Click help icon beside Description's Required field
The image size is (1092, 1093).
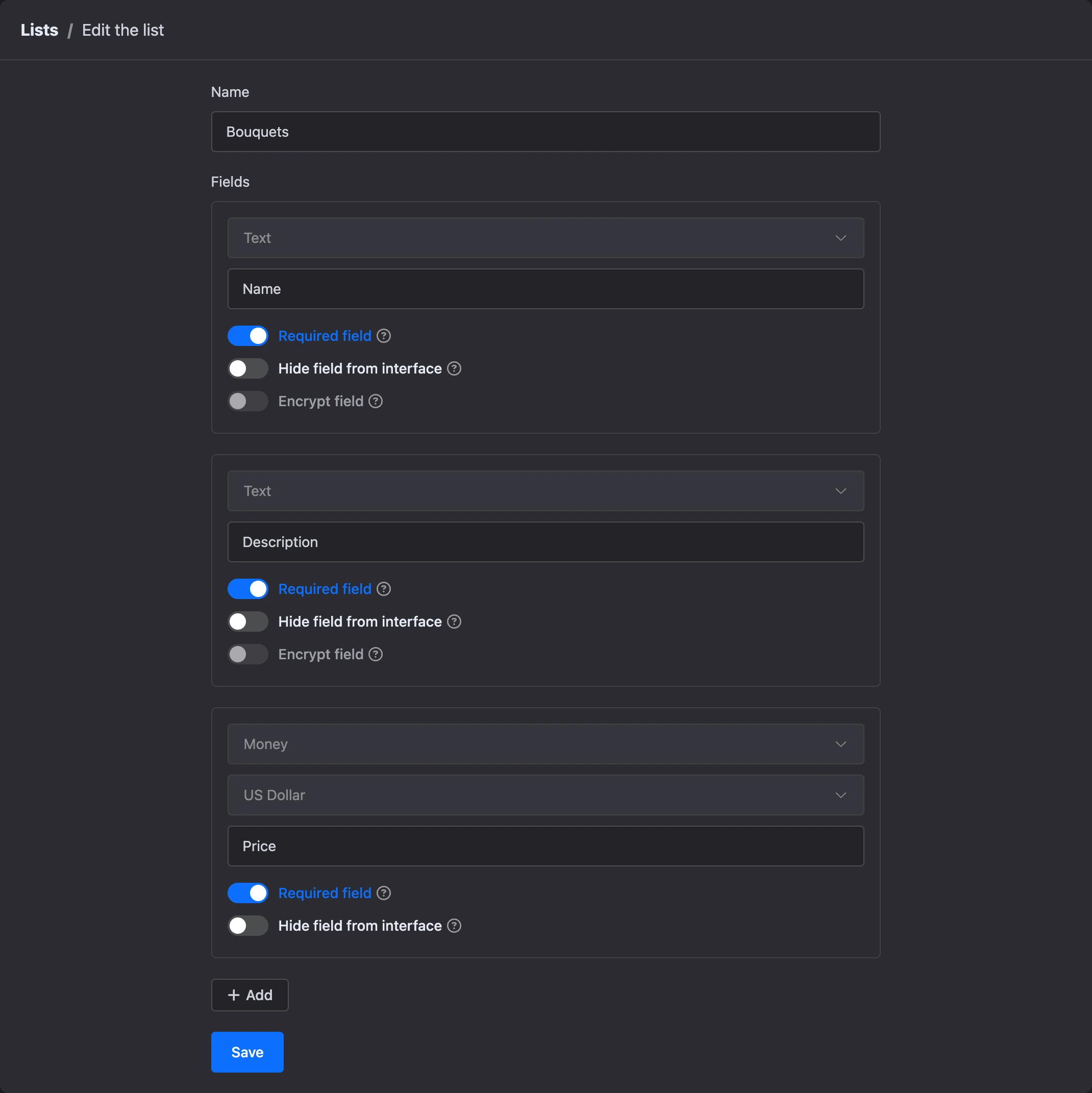pos(384,589)
